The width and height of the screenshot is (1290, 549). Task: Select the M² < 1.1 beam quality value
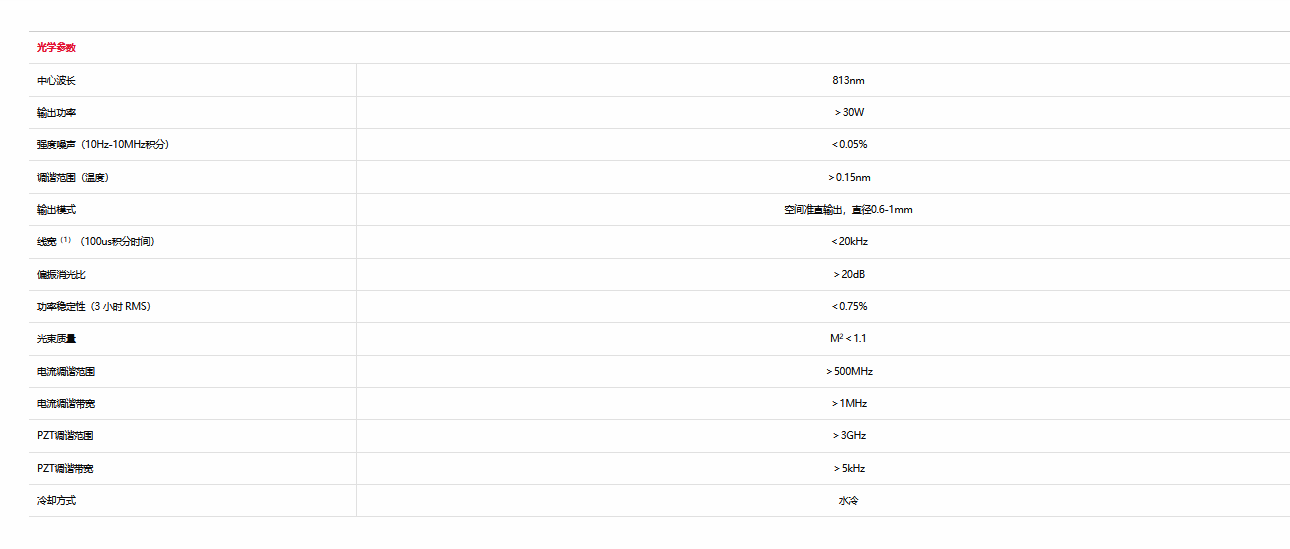click(x=848, y=339)
